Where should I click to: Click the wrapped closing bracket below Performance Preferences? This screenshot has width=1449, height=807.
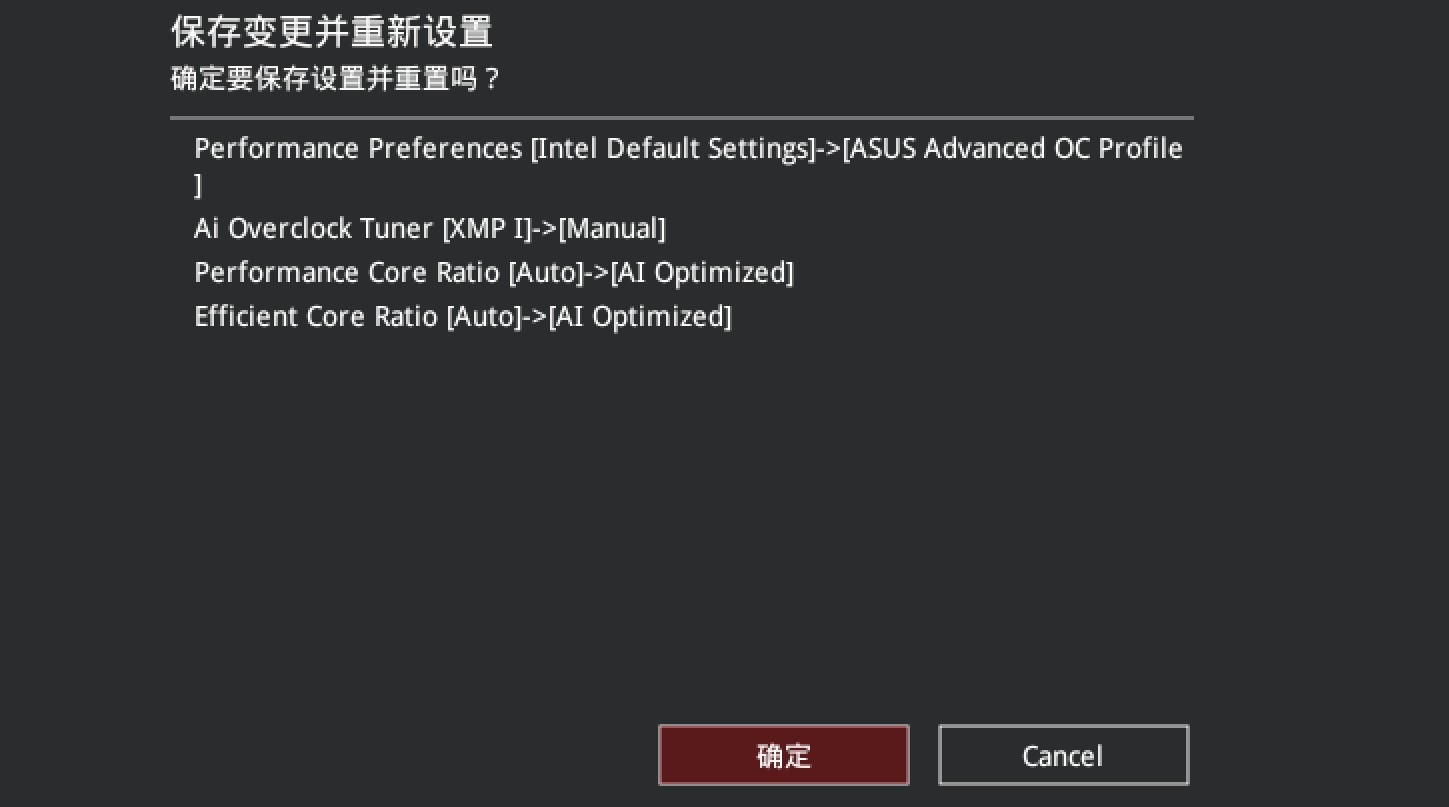click(198, 186)
